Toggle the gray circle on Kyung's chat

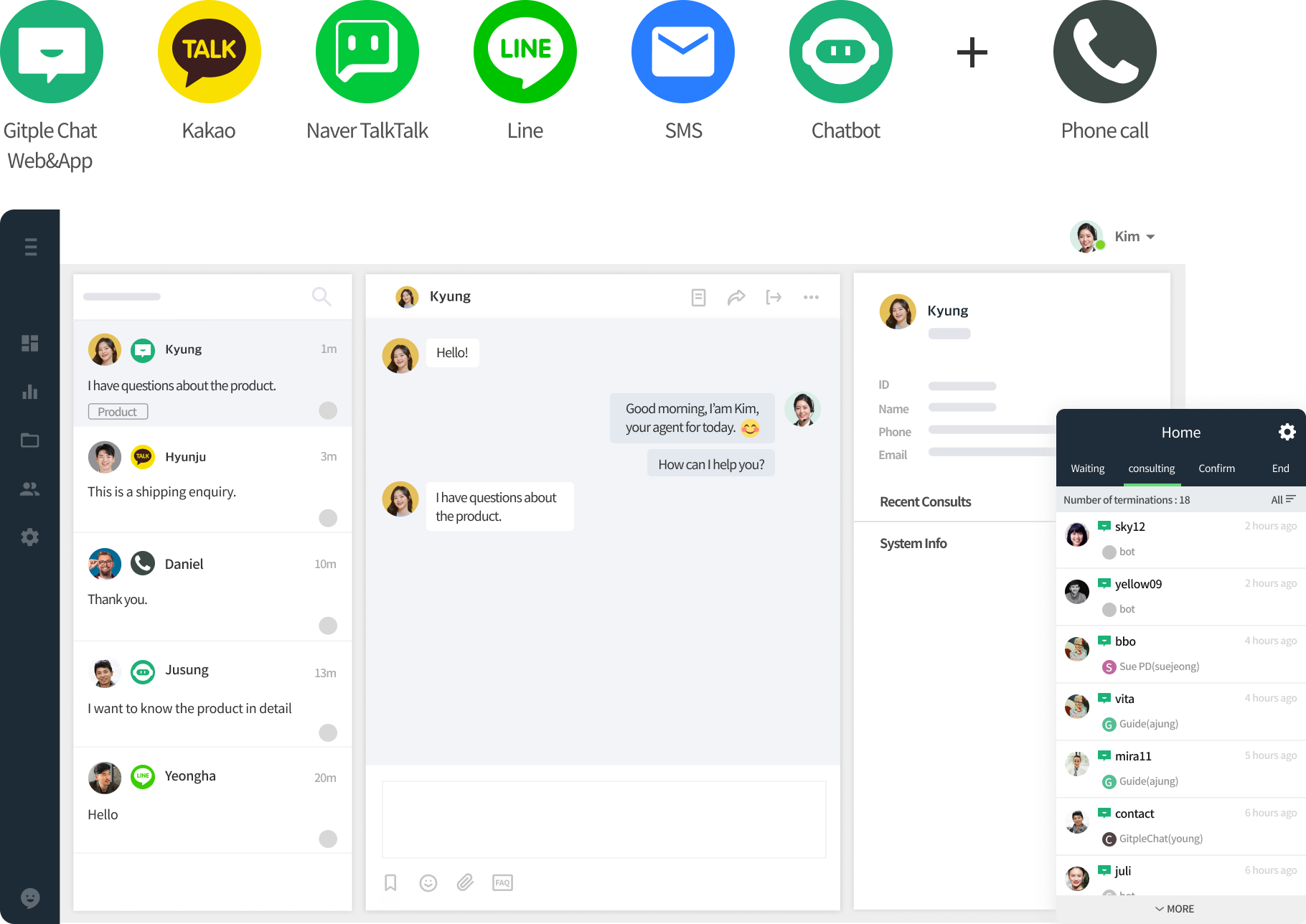point(328,410)
